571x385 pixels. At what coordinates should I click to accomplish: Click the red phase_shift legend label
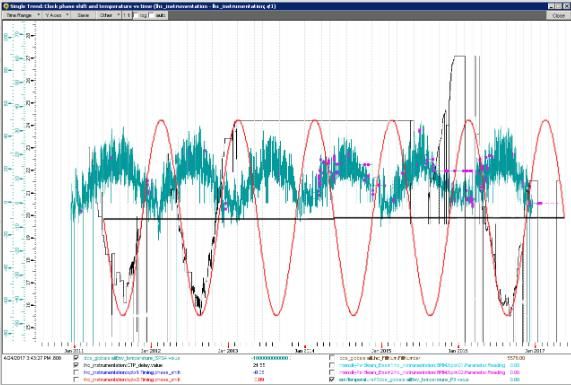click(x=131, y=380)
